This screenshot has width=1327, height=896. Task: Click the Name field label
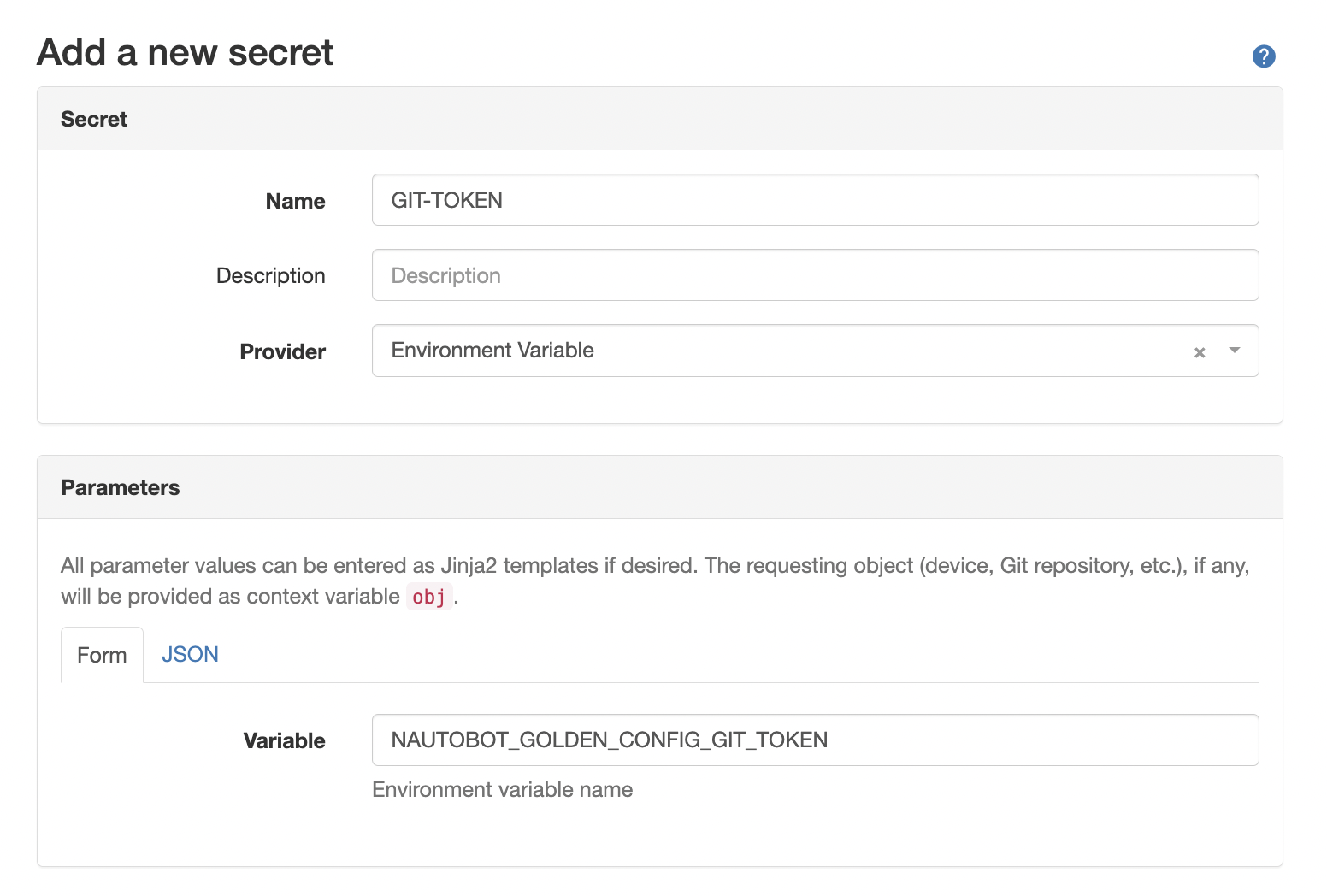[x=296, y=201]
